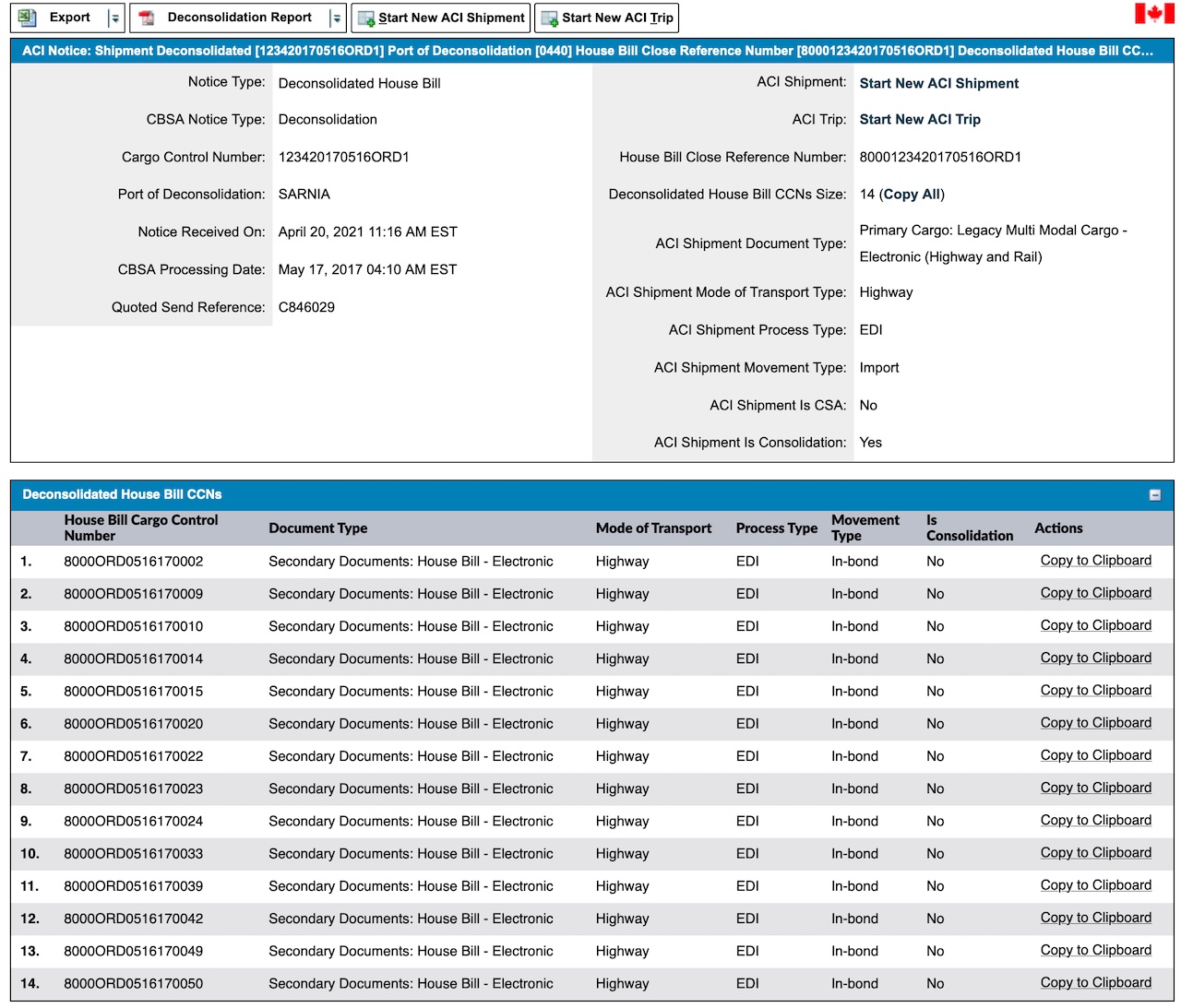Copy CCN 8000ORD0516170050 to clipboard

1096,983
